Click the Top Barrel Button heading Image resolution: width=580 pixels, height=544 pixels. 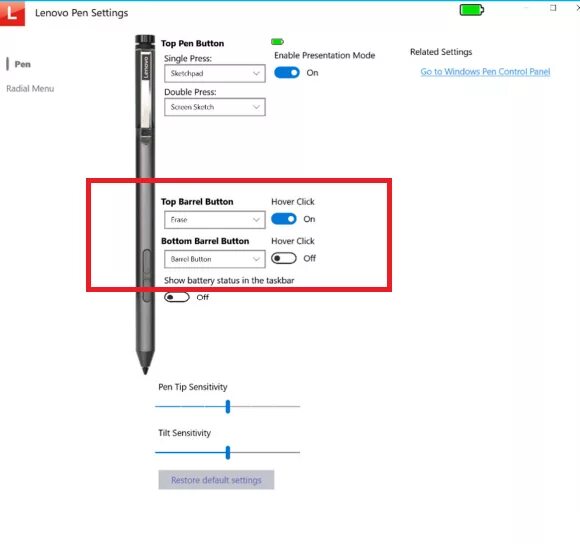point(197,202)
